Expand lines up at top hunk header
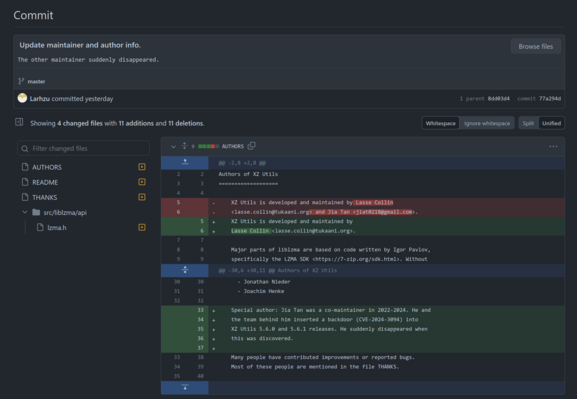Viewport: 577px width, 399px height. (185, 162)
